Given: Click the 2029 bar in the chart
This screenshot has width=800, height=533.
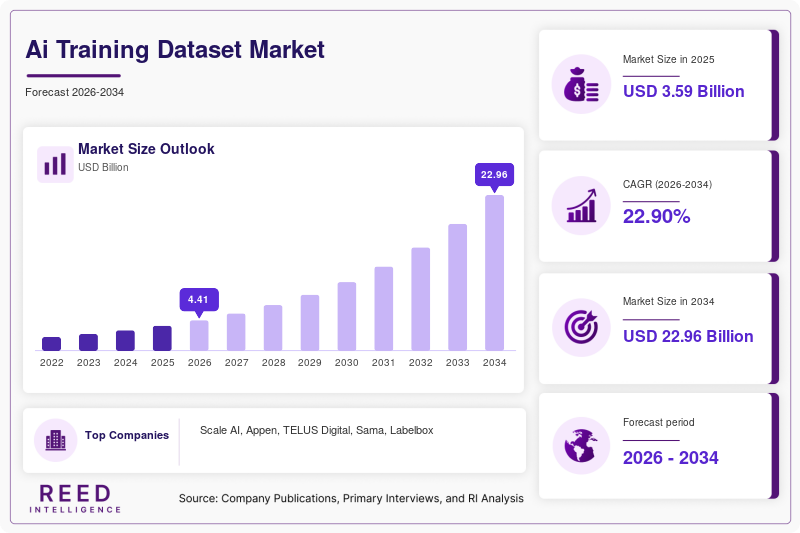Looking at the screenshot, I should click(310, 323).
